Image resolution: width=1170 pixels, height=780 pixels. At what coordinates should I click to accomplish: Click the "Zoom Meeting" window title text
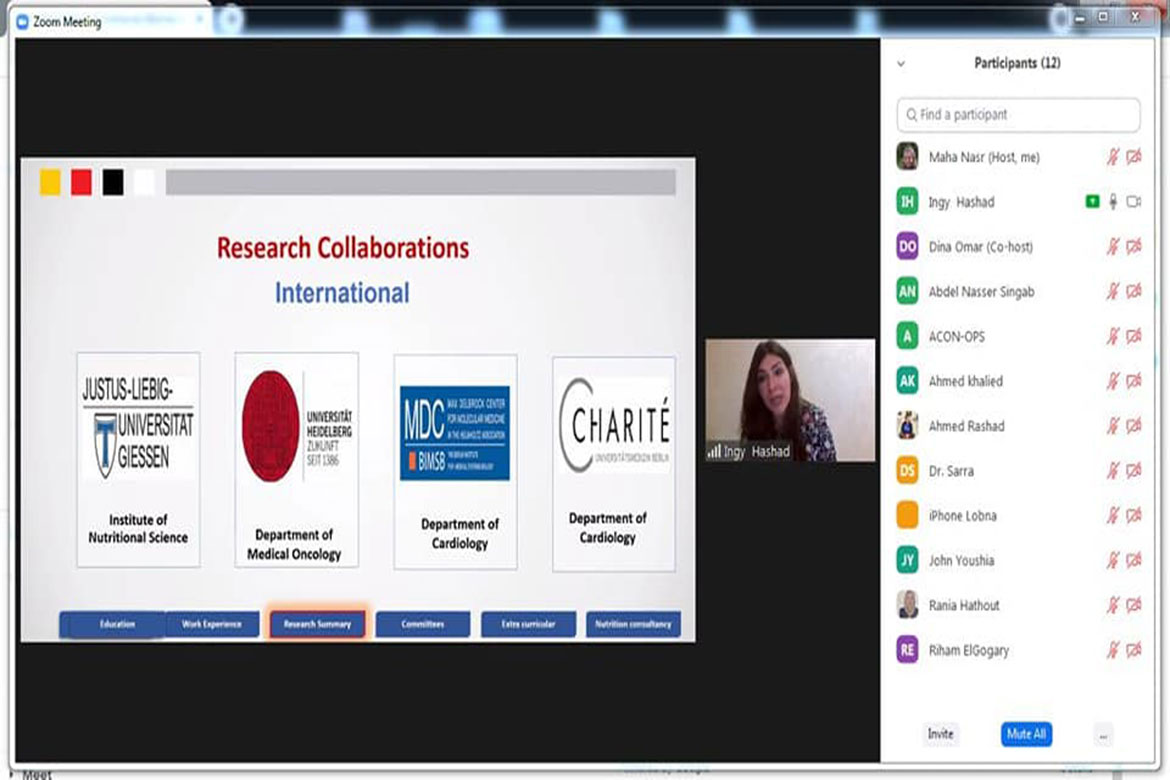coord(67,22)
